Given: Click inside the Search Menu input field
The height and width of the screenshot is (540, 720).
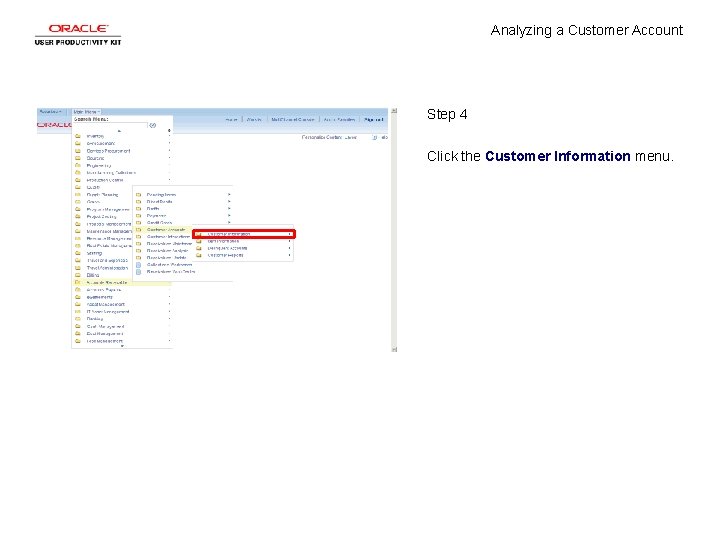Looking at the screenshot, I should tap(110, 125).
